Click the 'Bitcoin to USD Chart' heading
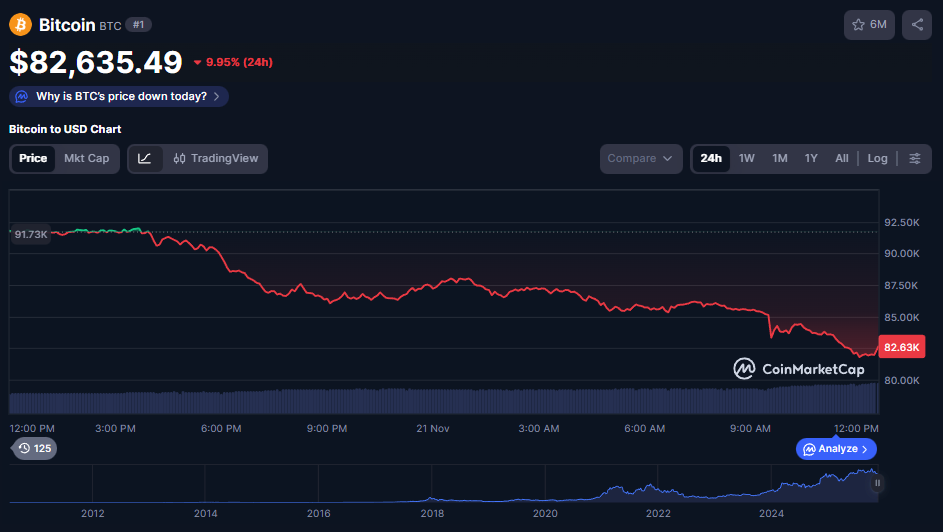The height and width of the screenshot is (532, 943). pos(65,129)
